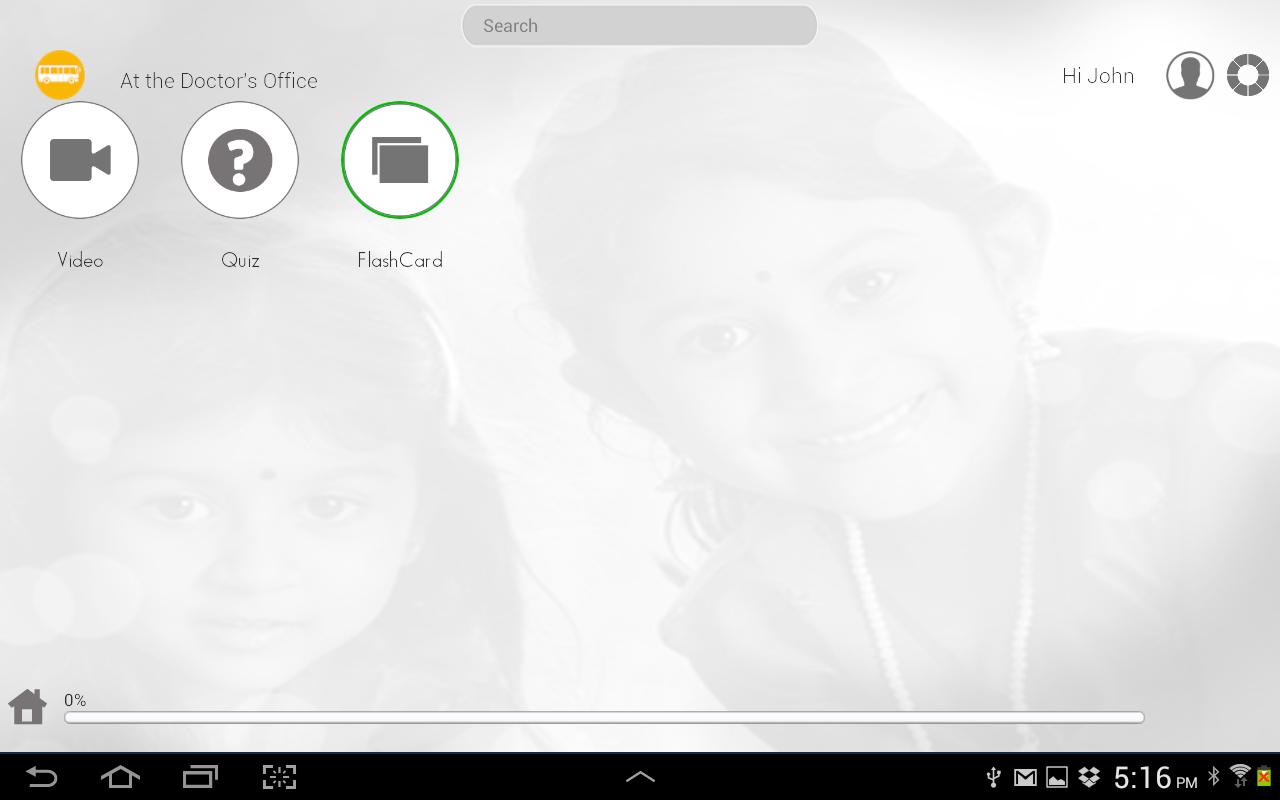
Task: Open the Dropbox notification icon
Action: pyautogui.click(x=1089, y=777)
